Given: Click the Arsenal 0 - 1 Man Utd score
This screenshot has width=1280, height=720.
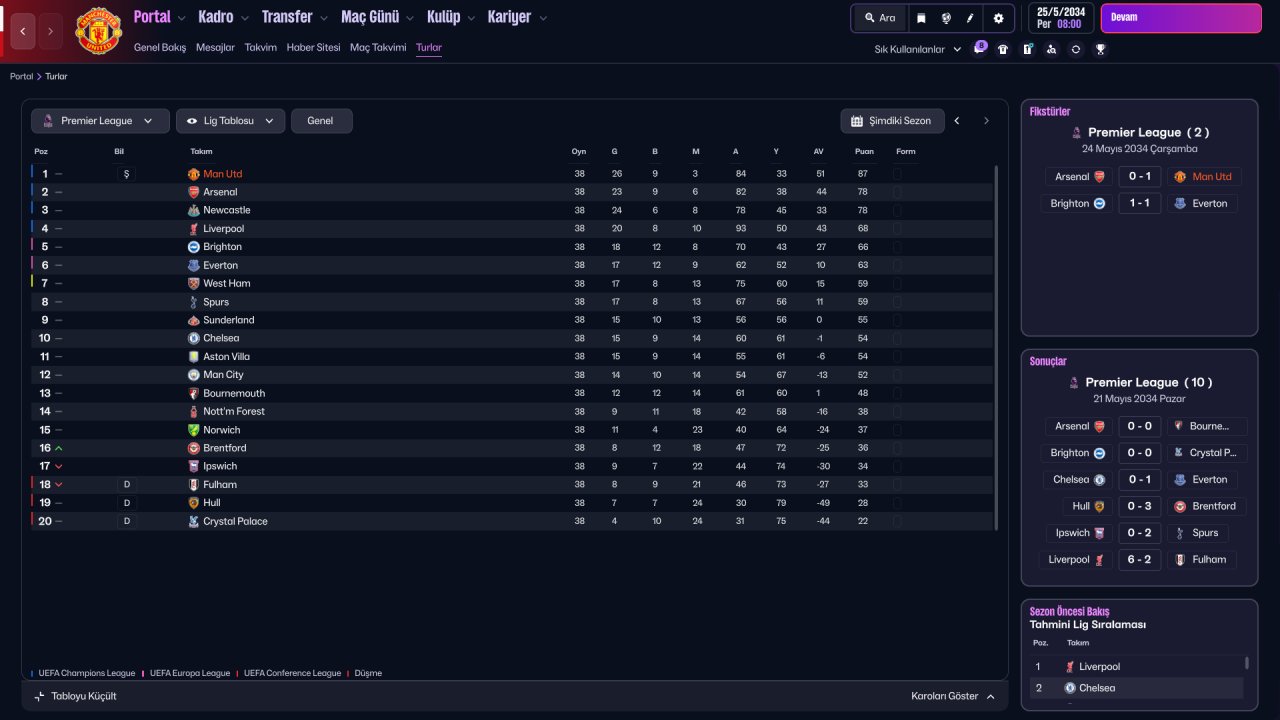Looking at the screenshot, I should (x=1139, y=176).
